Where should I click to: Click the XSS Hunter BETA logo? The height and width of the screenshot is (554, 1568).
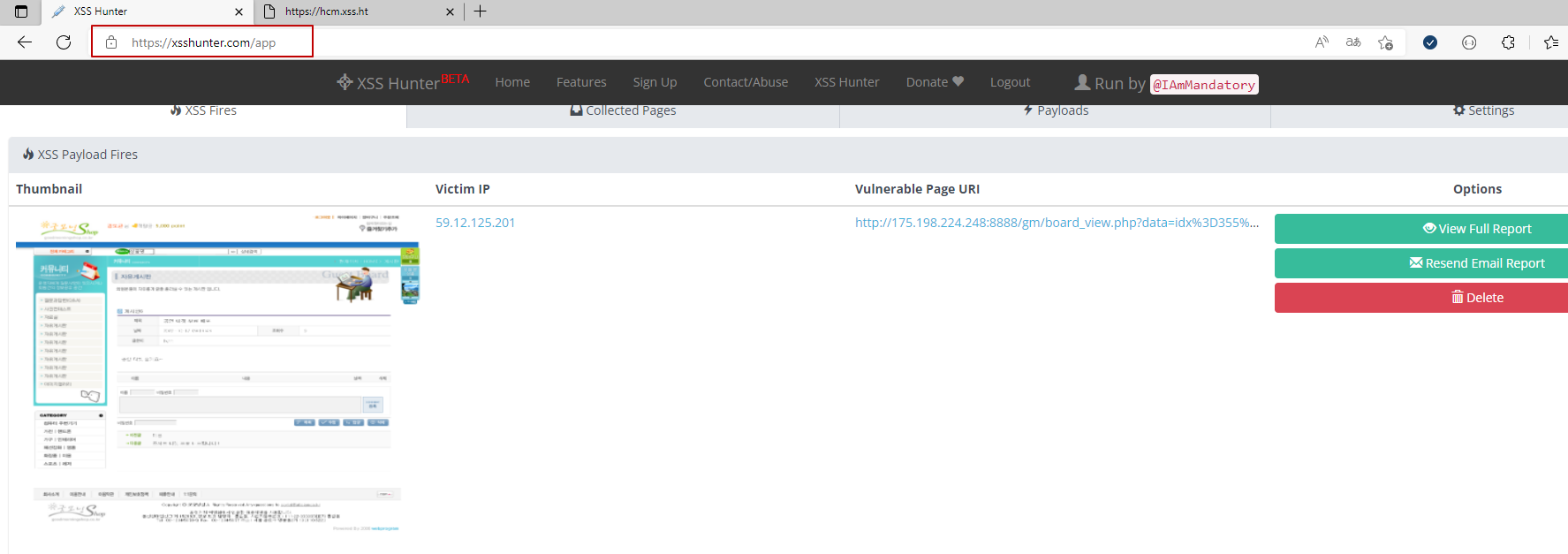click(403, 82)
